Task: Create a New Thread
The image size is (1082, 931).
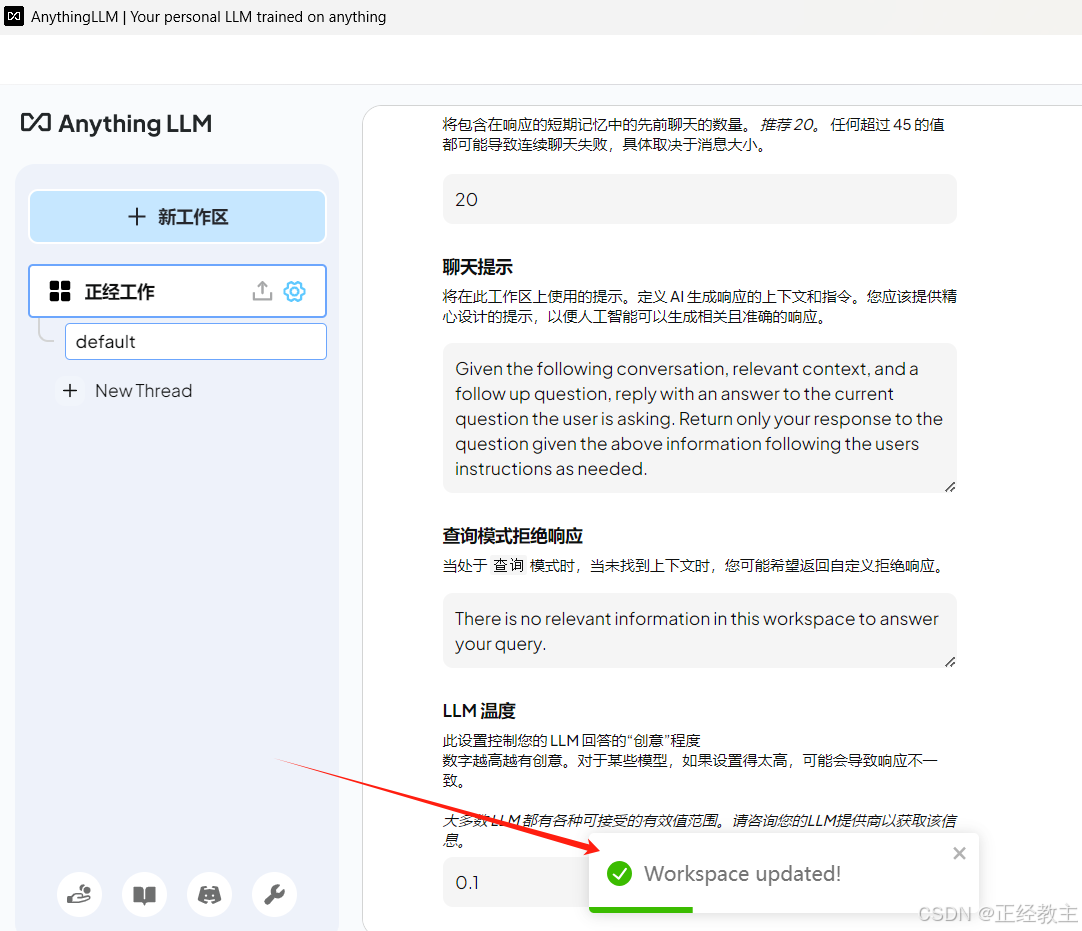Action: 144,391
